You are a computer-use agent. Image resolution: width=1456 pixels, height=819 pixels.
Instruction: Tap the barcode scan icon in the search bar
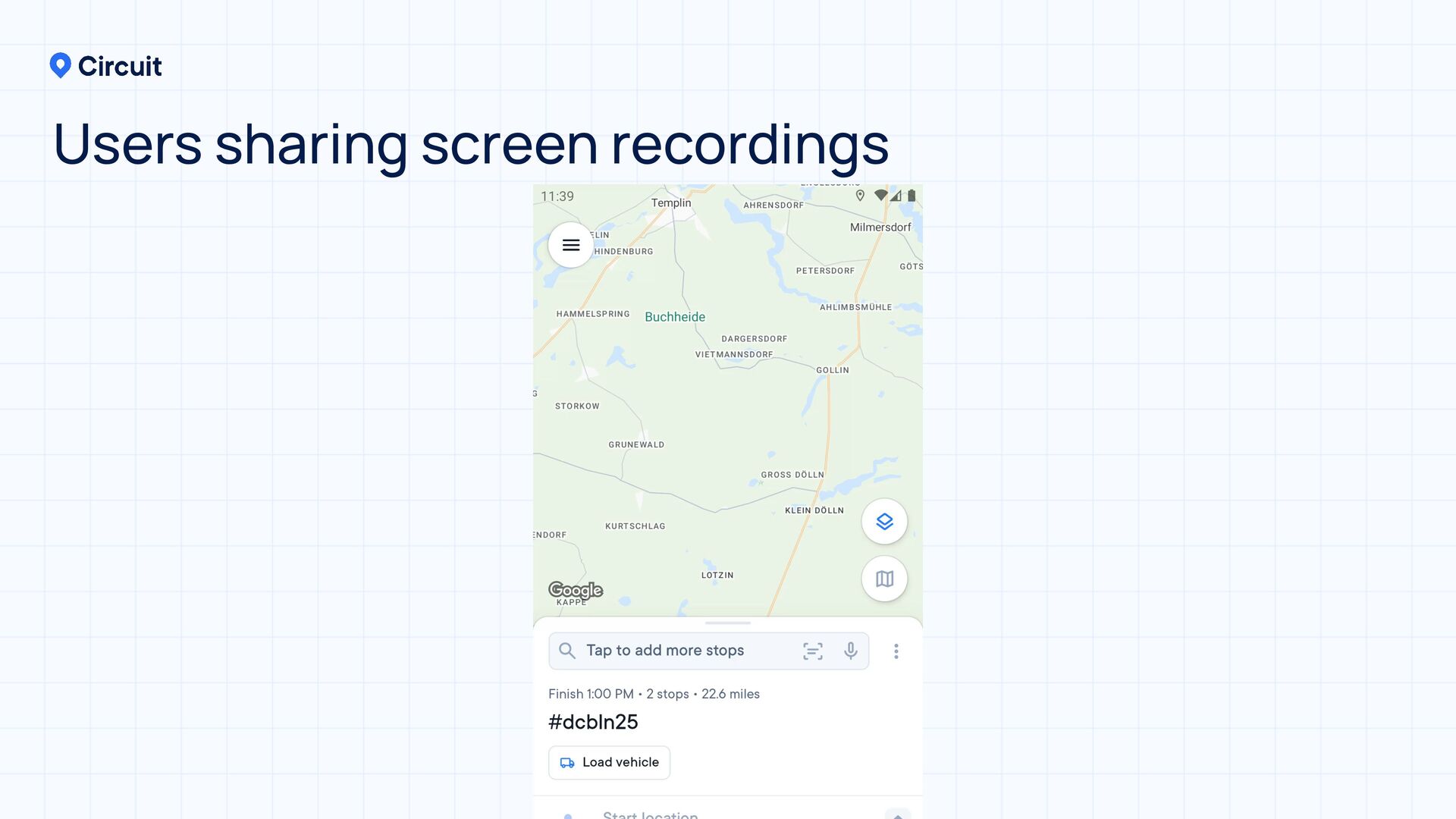click(x=812, y=651)
